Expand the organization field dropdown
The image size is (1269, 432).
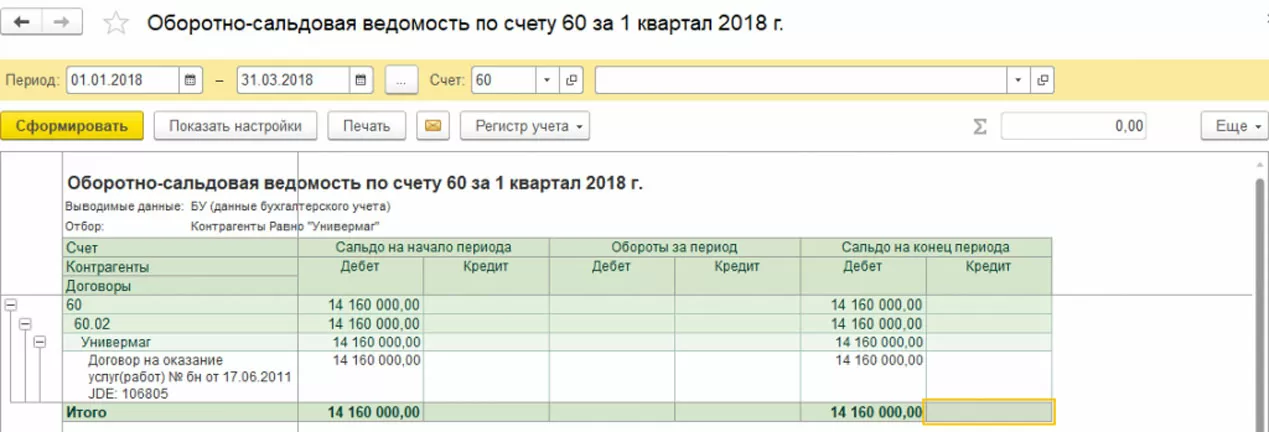[1018, 80]
